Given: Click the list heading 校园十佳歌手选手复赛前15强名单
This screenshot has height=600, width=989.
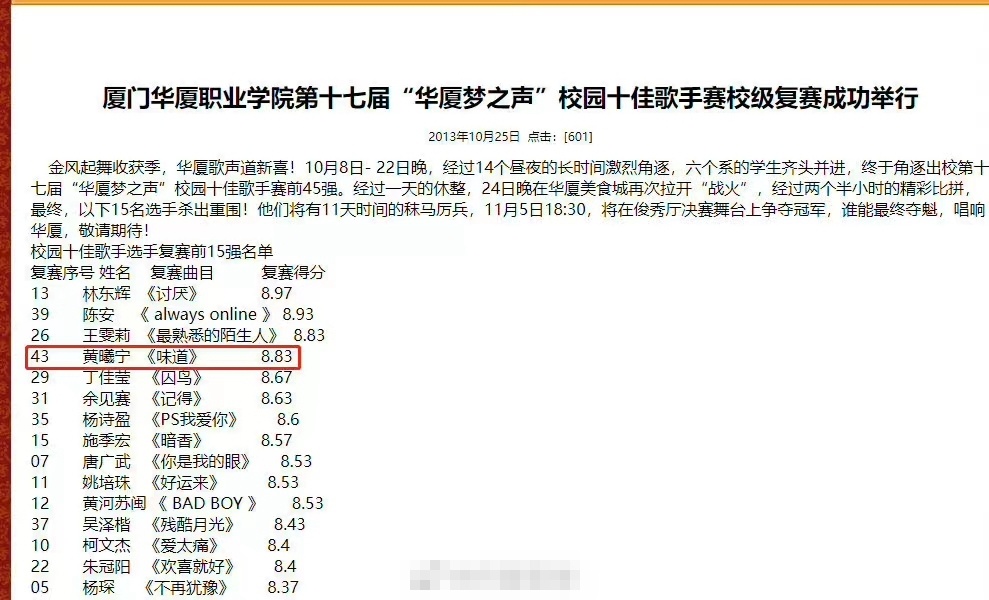Looking at the screenshot, I should (x=152, y=252).
